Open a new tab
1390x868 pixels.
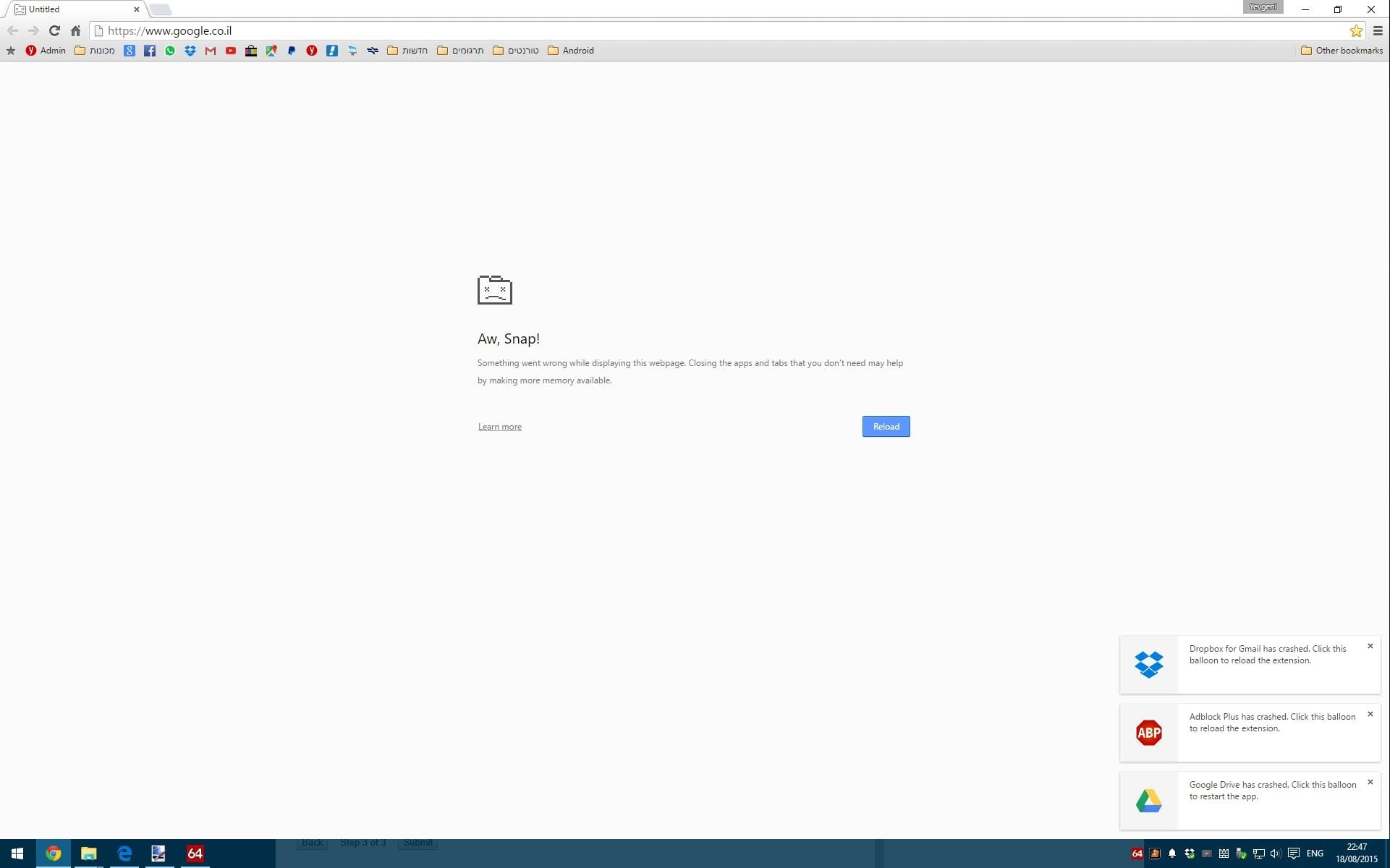coord(161,9)
